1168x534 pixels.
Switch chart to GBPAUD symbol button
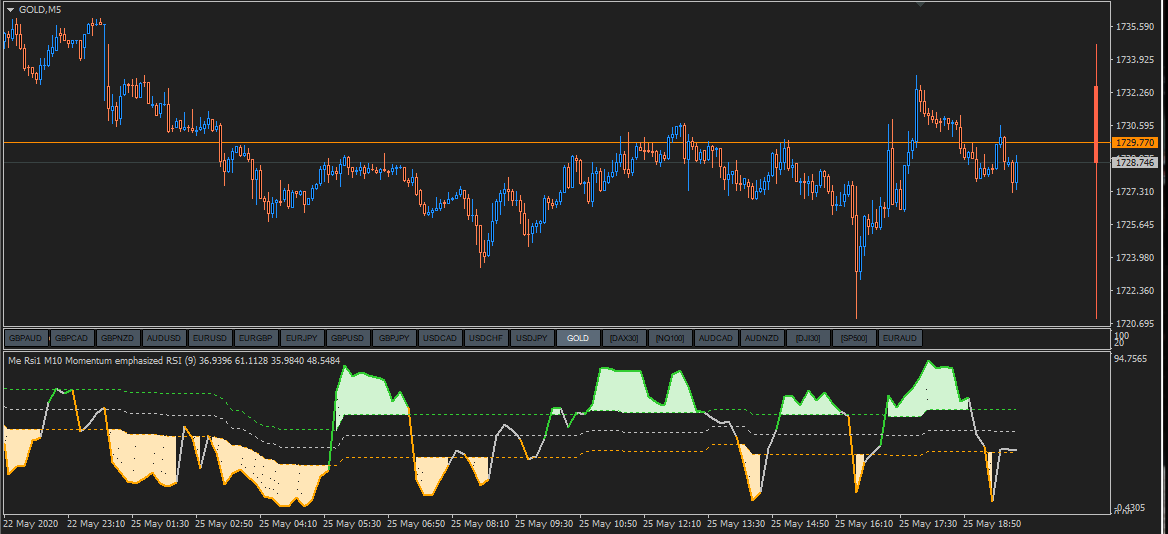click(x=26, y=338)
